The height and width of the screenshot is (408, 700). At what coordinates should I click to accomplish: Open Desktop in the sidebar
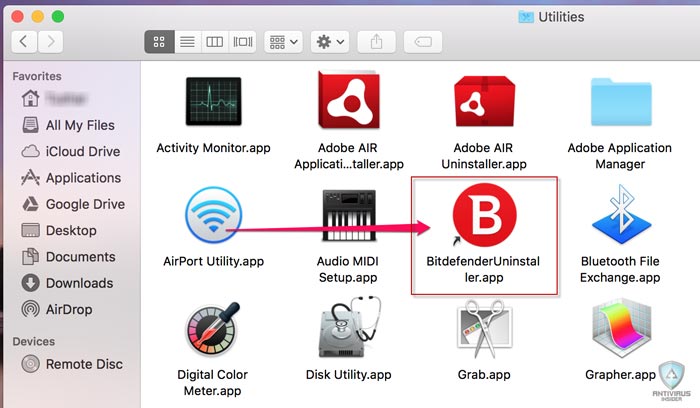(59, 230)
